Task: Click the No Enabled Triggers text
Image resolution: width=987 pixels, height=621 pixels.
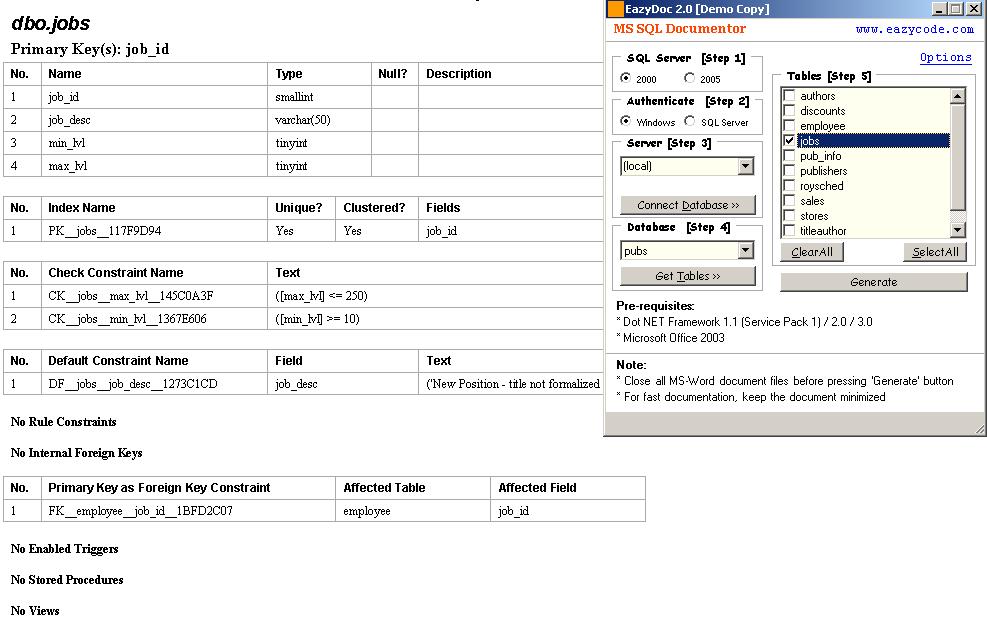Action: pos(64,549)
